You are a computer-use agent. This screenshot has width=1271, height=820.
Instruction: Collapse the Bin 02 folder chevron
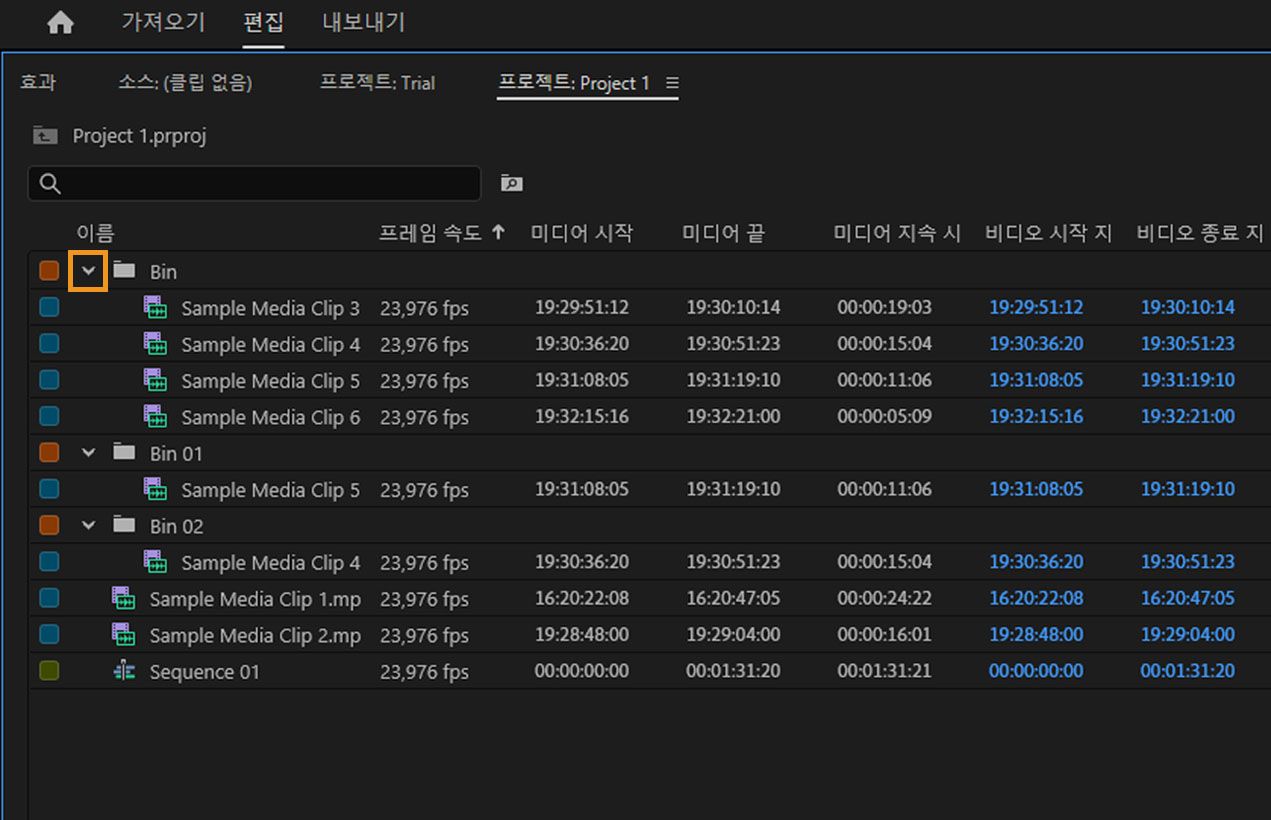pos(89,525)
